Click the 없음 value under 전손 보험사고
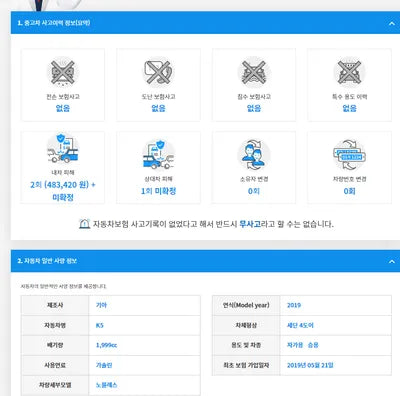This screenshot has height=396, width=400. [63, 108]
